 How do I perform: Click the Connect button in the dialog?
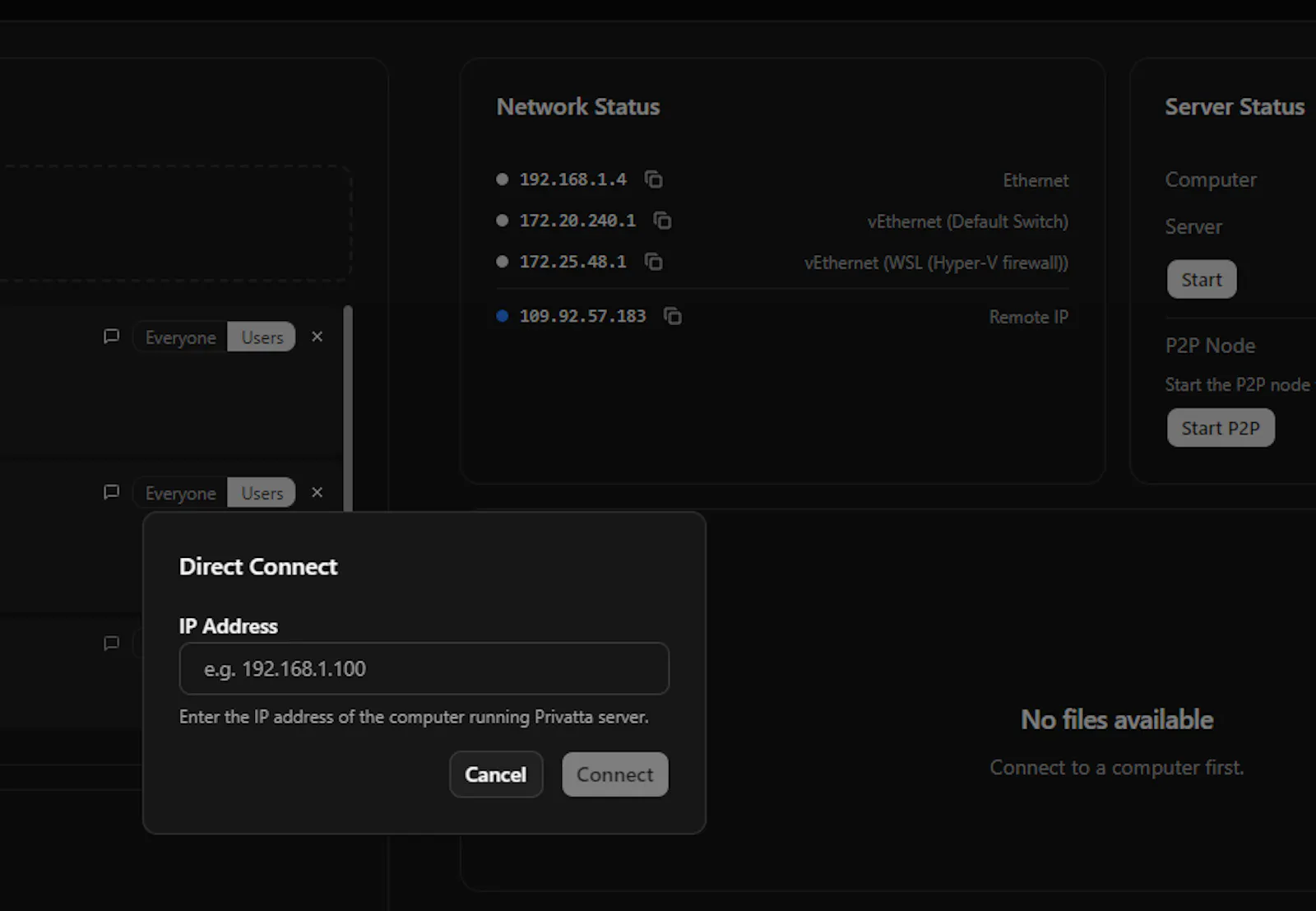tap(615, 774)
